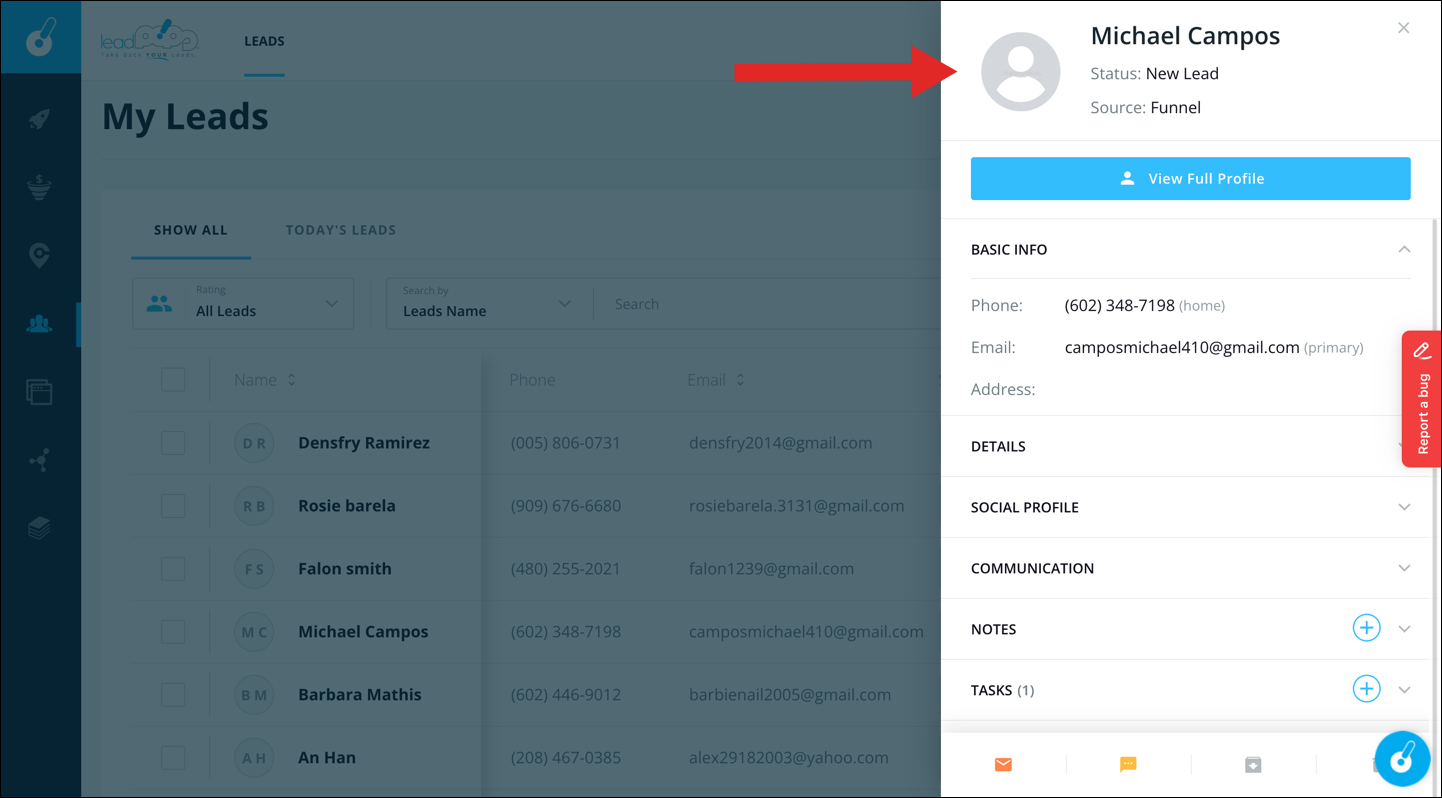The width and height of the screenshot is (1442, 798).
Task: Expand the Social Profile section chevron
Action: tap(1404, 507)
